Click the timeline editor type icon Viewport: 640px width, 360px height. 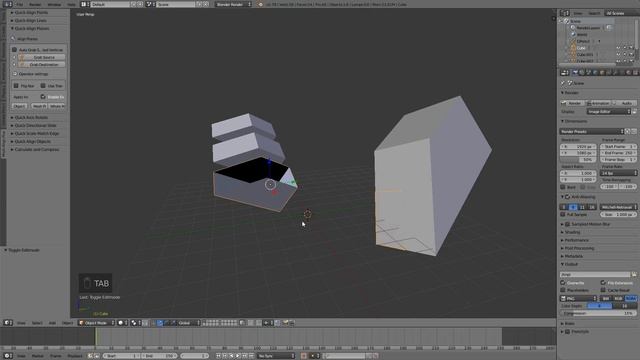pyautogui.click(x=7, y=356)
